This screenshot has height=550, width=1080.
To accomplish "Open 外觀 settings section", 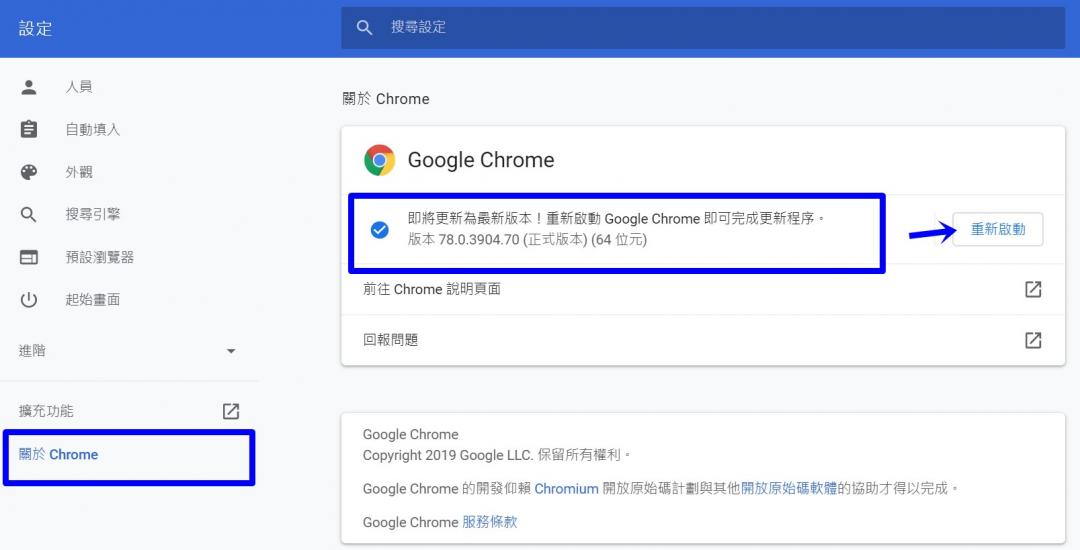I will (79, 172).
